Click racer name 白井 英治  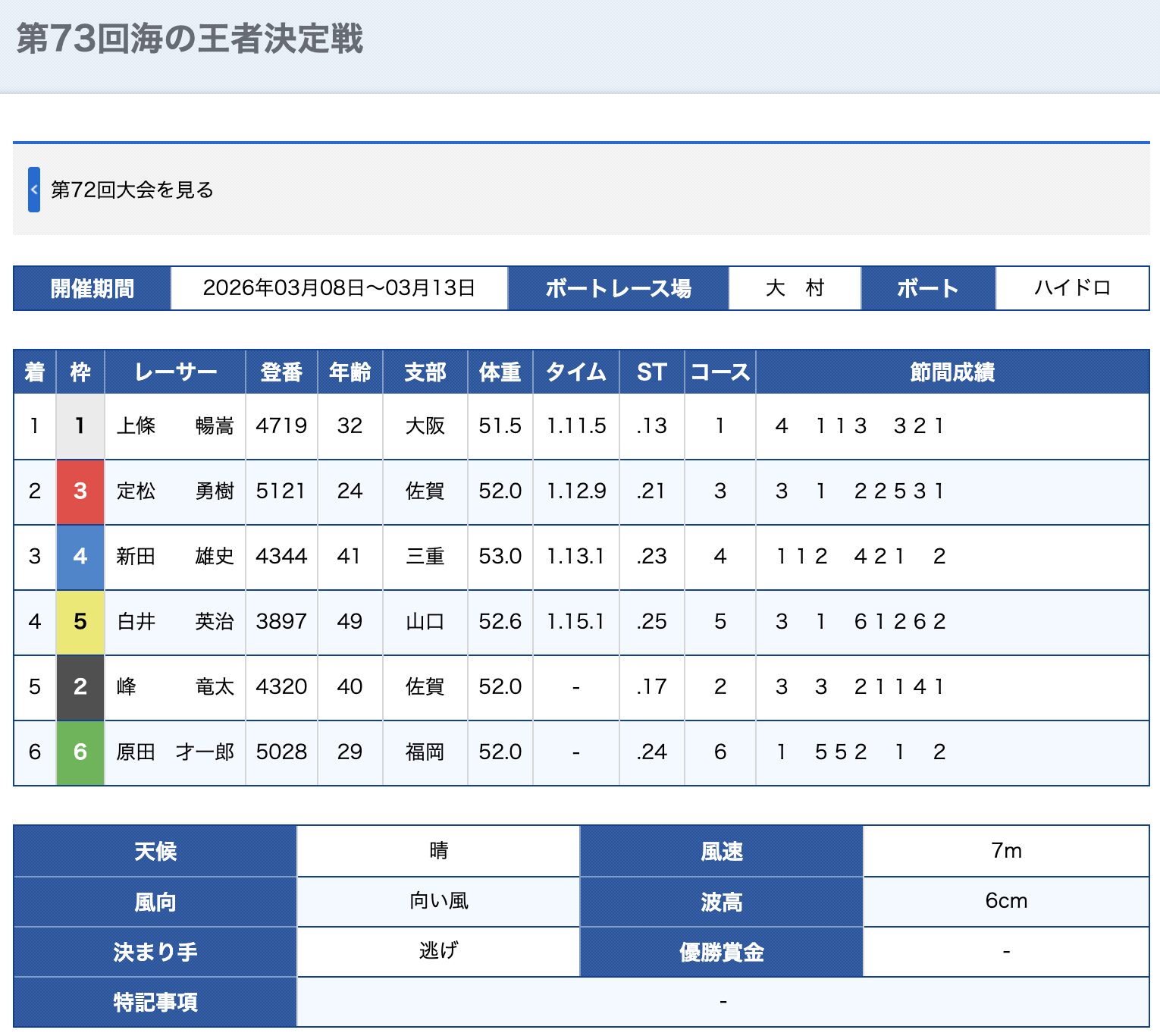175,622
